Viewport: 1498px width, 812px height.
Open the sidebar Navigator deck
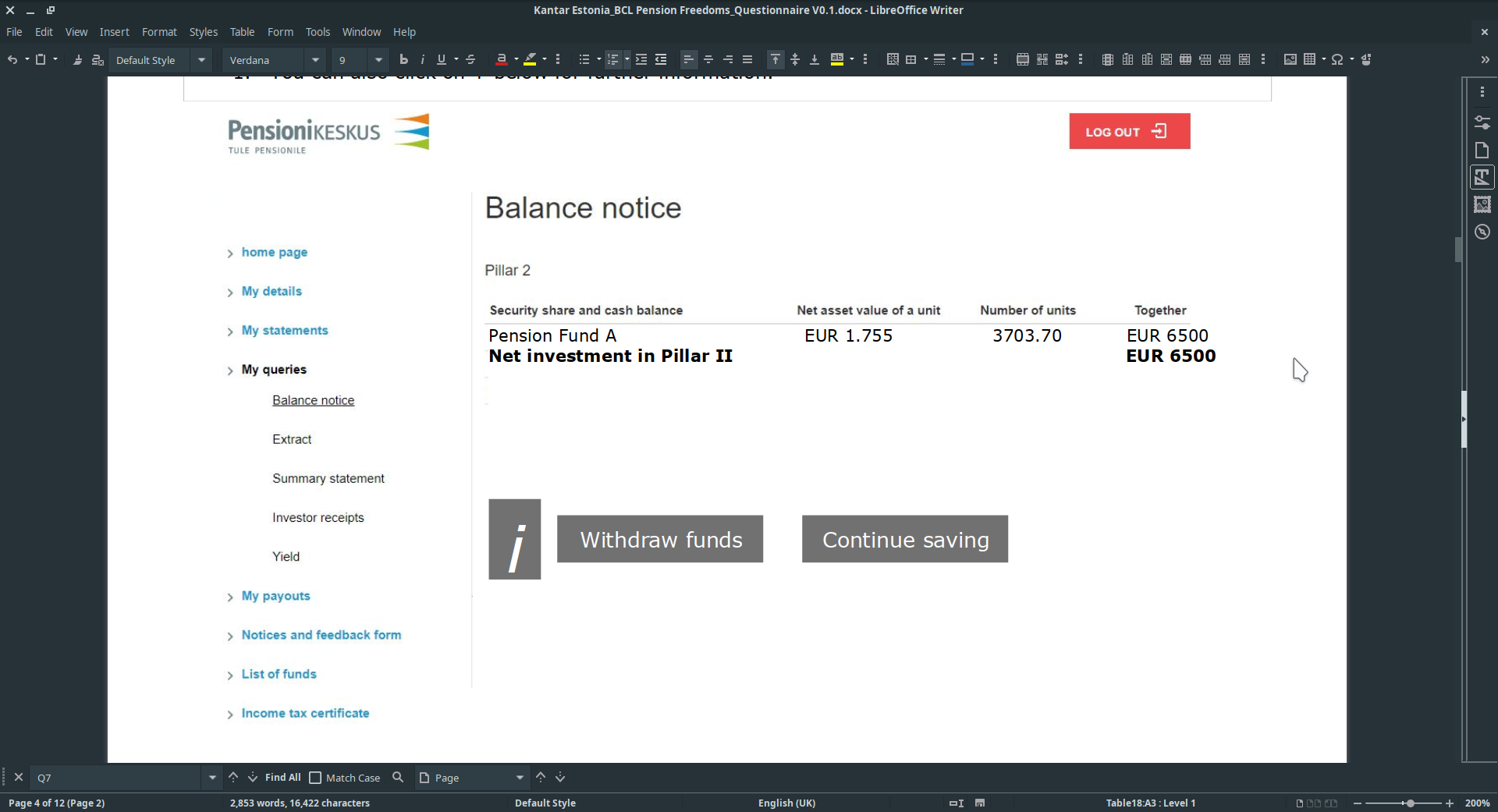click(x=1482, y=232)
